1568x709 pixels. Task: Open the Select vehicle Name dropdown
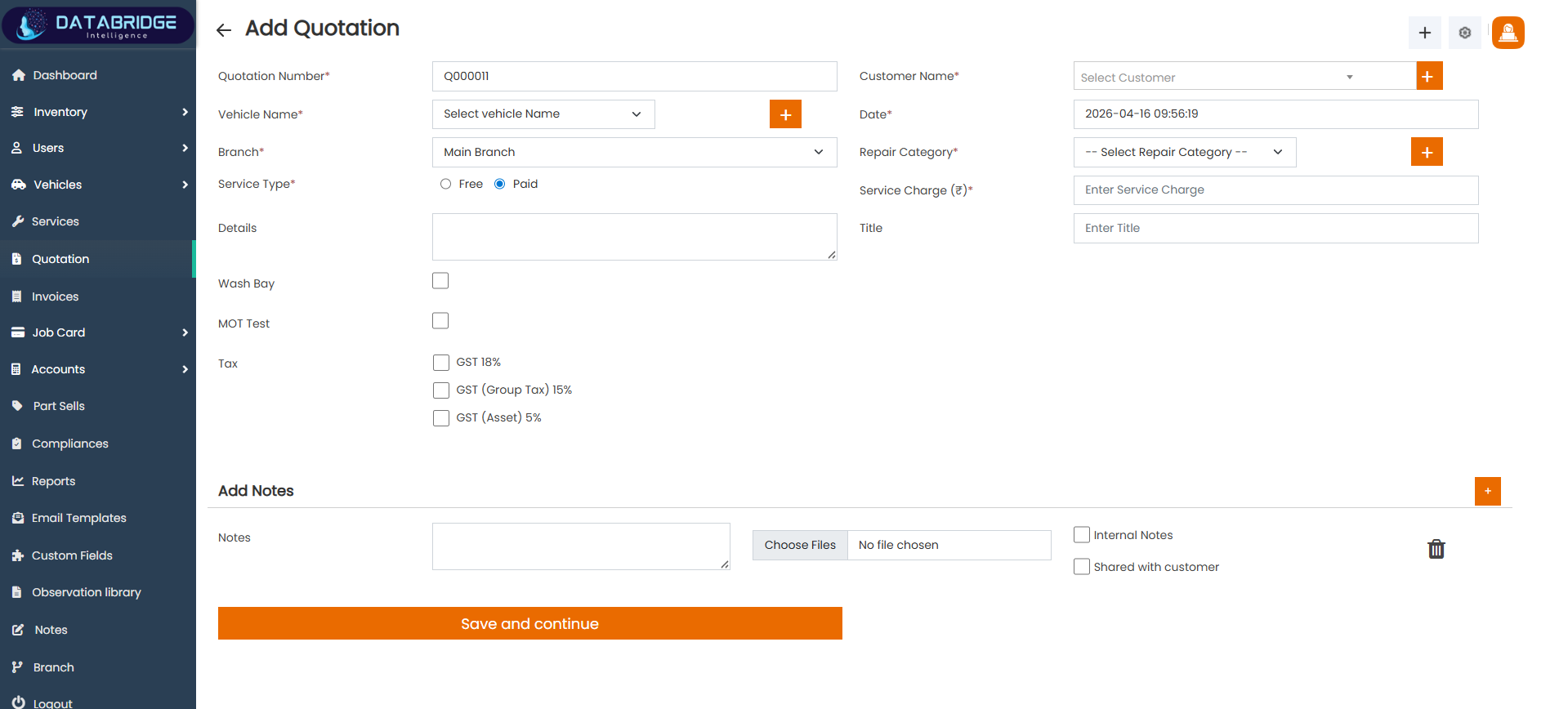click(x=543, y=114)
